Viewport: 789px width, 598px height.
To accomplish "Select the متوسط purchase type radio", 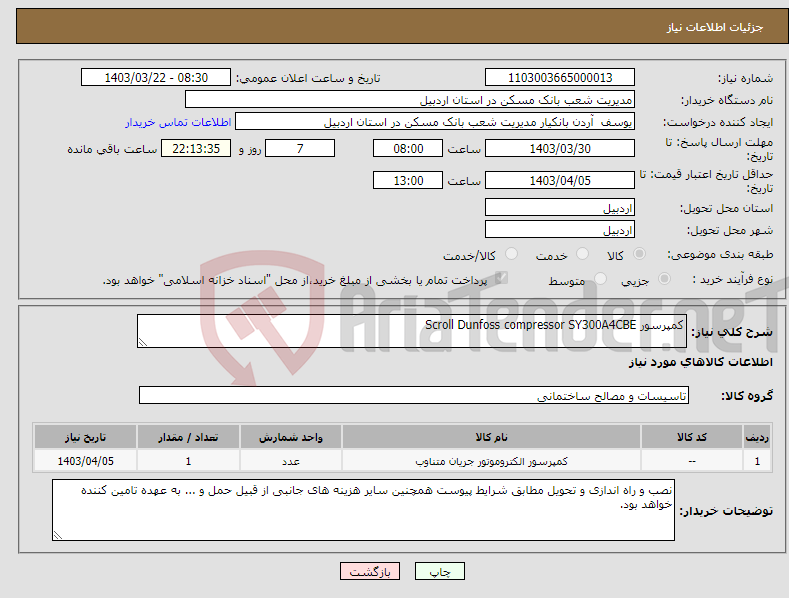I will (600, 279).
